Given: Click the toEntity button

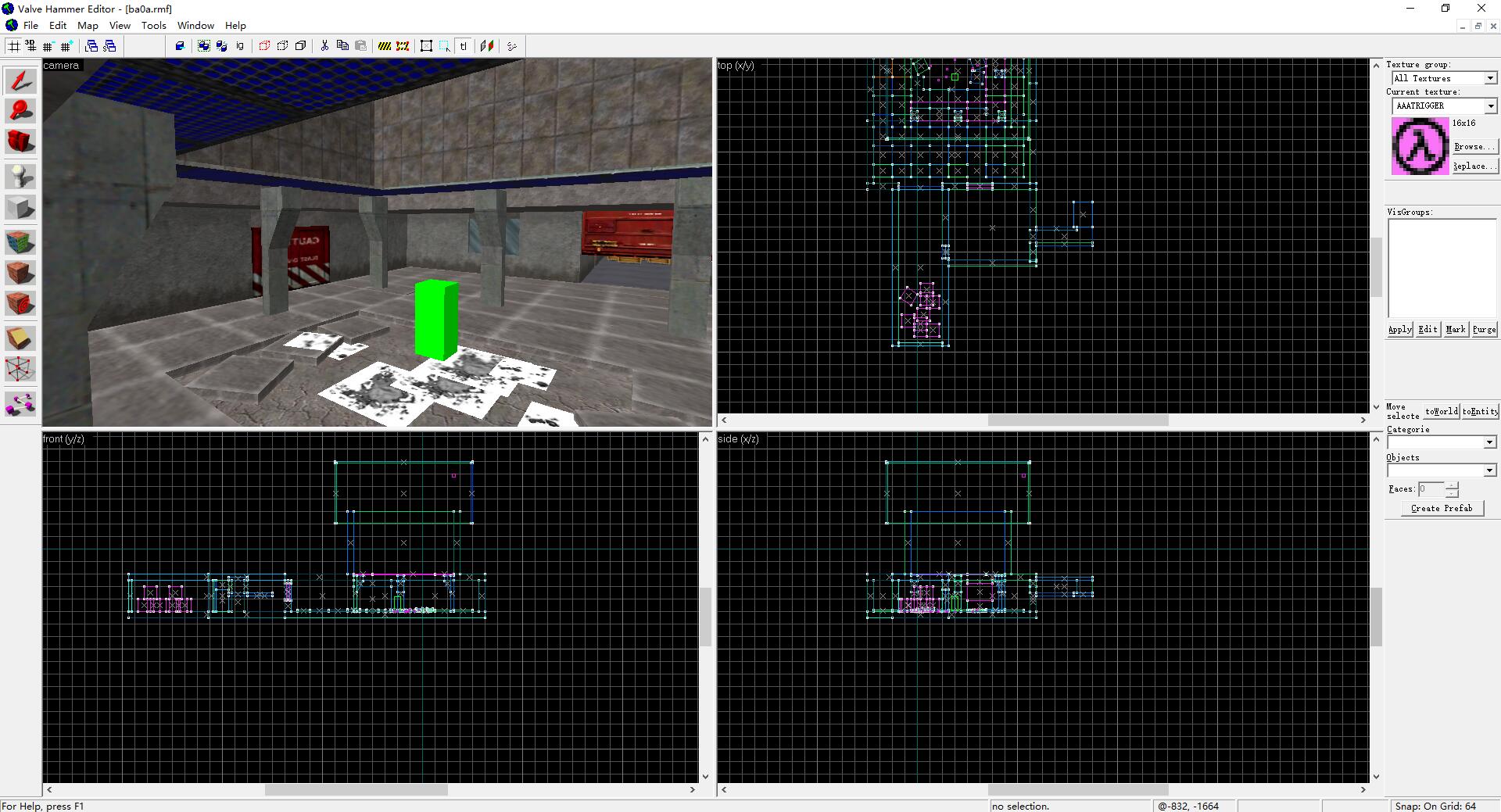Looking at the screenshot, I should pyautogui.click(x=1480, y=411).
